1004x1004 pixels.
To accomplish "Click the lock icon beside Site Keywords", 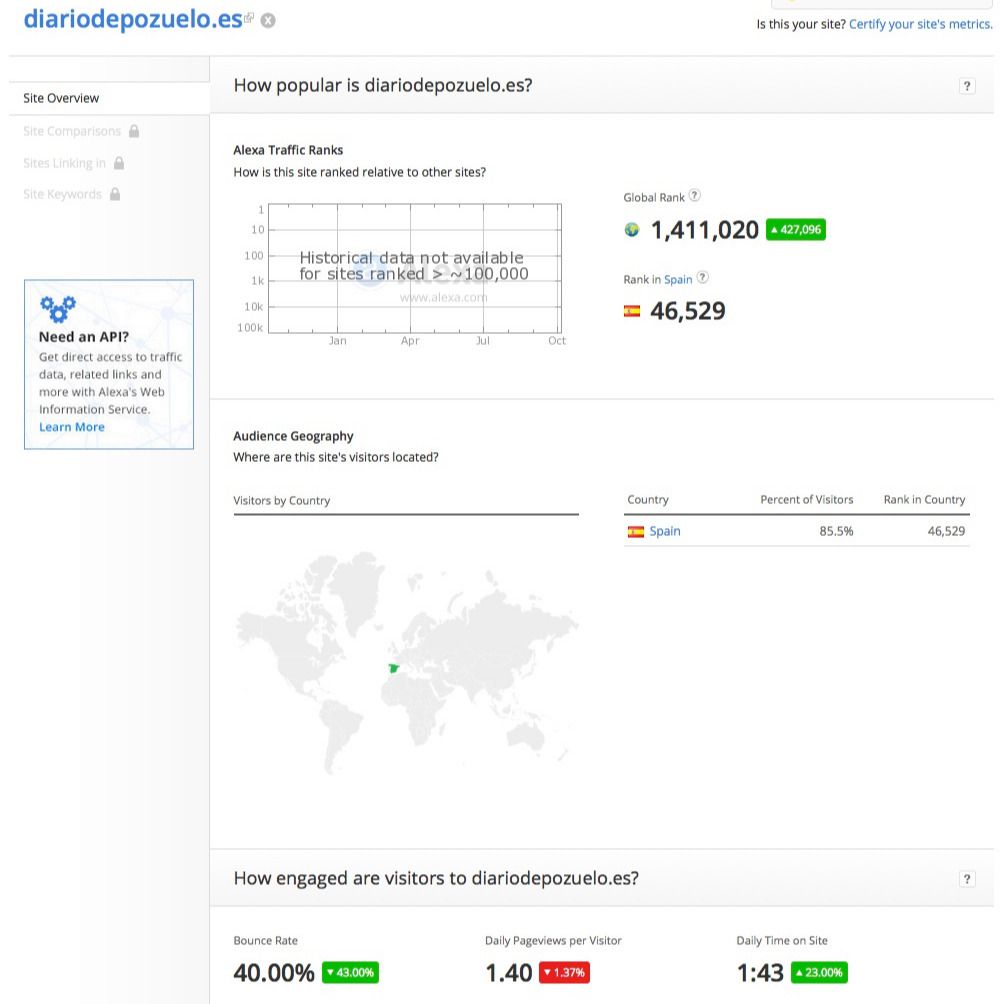I will point(115,193).
